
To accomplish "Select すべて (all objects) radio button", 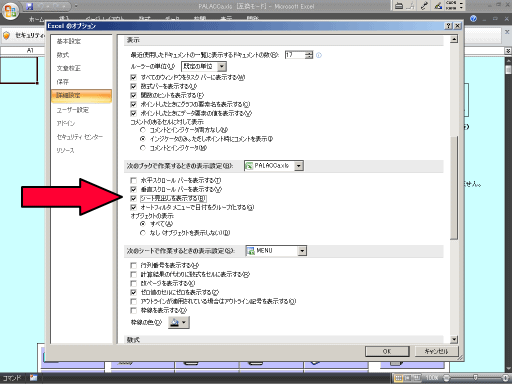I will coord(143,224).
